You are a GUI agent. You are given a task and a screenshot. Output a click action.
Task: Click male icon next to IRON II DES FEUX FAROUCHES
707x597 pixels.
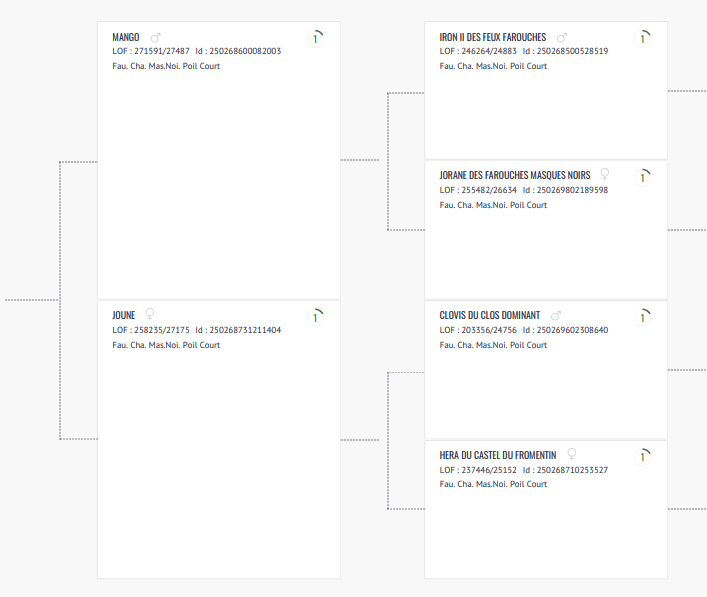[x=562, y=37]
